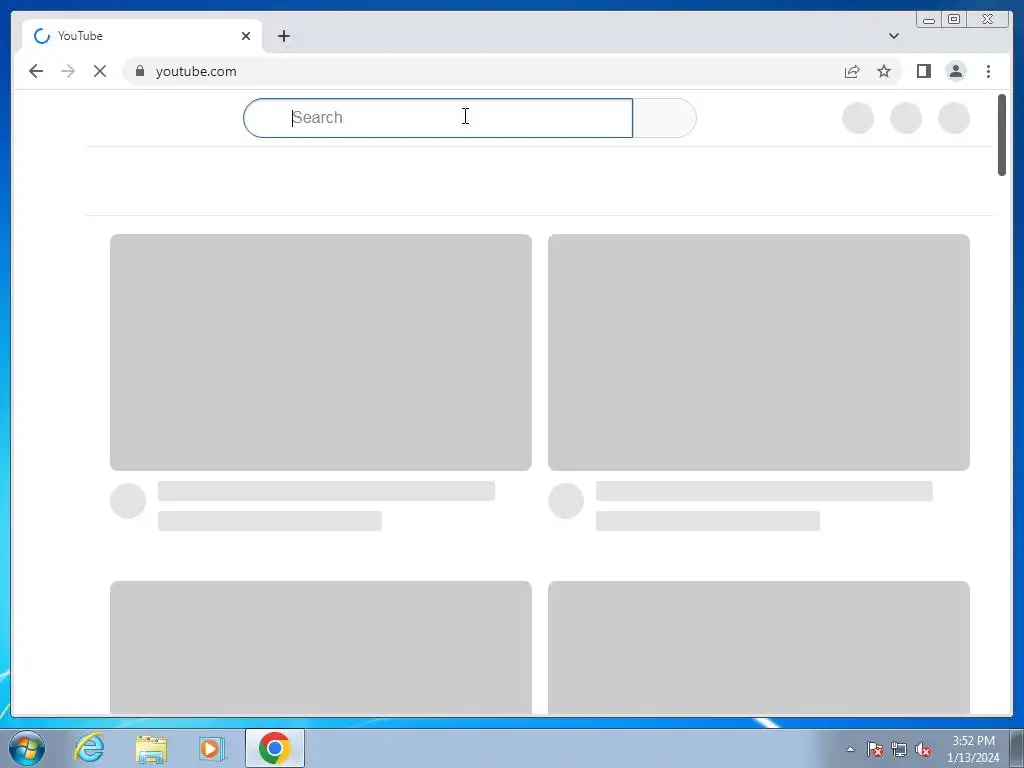Grab the page vertical scrollbar thumb
Screen dimensions: 1024x768
click(x=1002, y=135)
